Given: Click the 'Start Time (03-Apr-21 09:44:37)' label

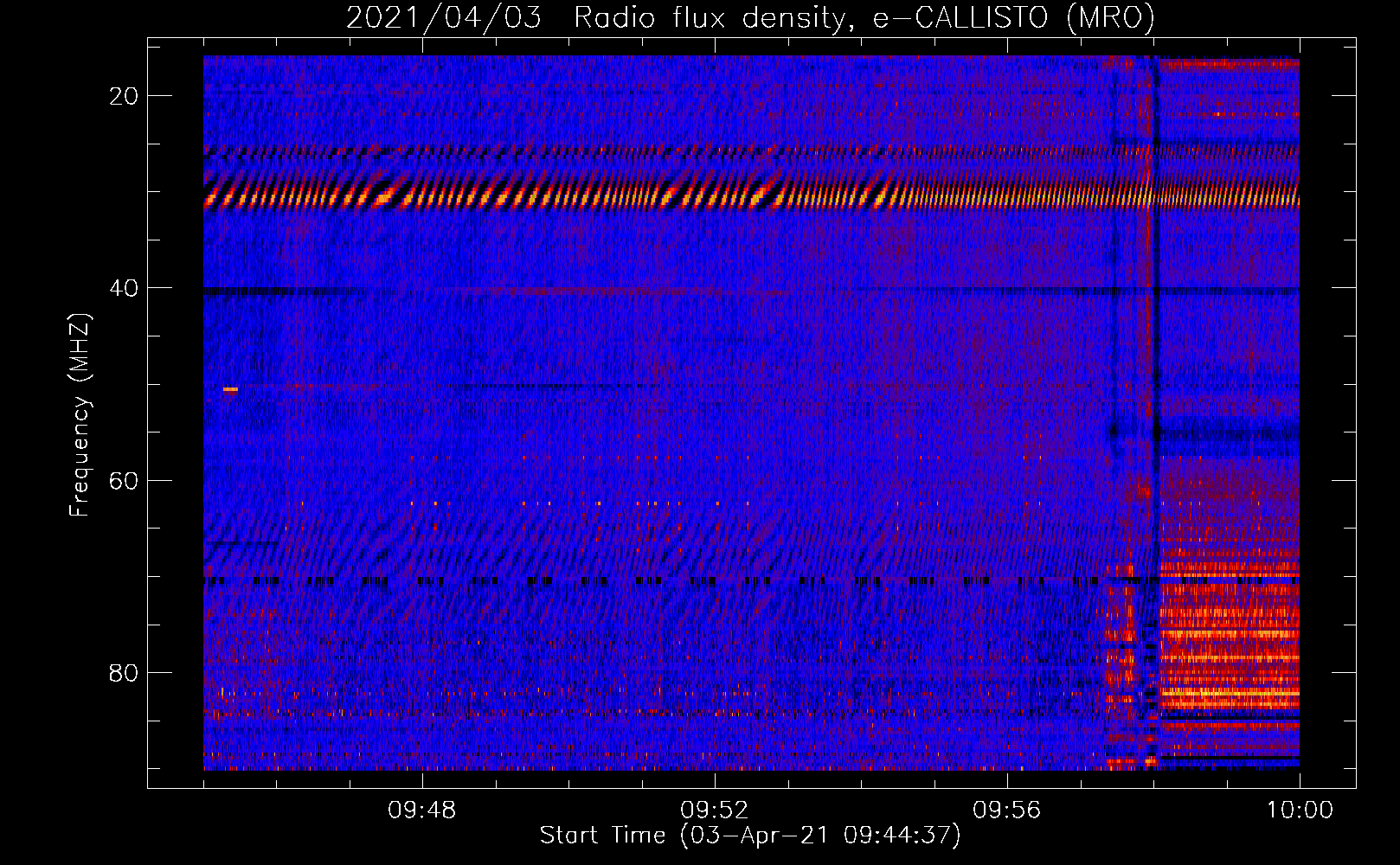Looking at the screenshot, I should (750, 836).
